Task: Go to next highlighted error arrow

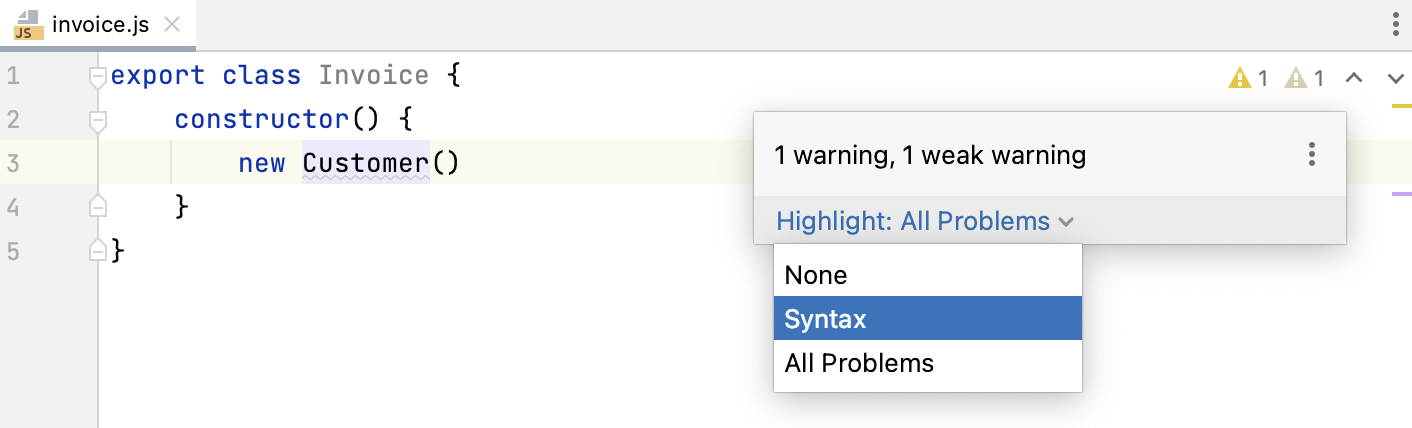Action: [1396, 78]
